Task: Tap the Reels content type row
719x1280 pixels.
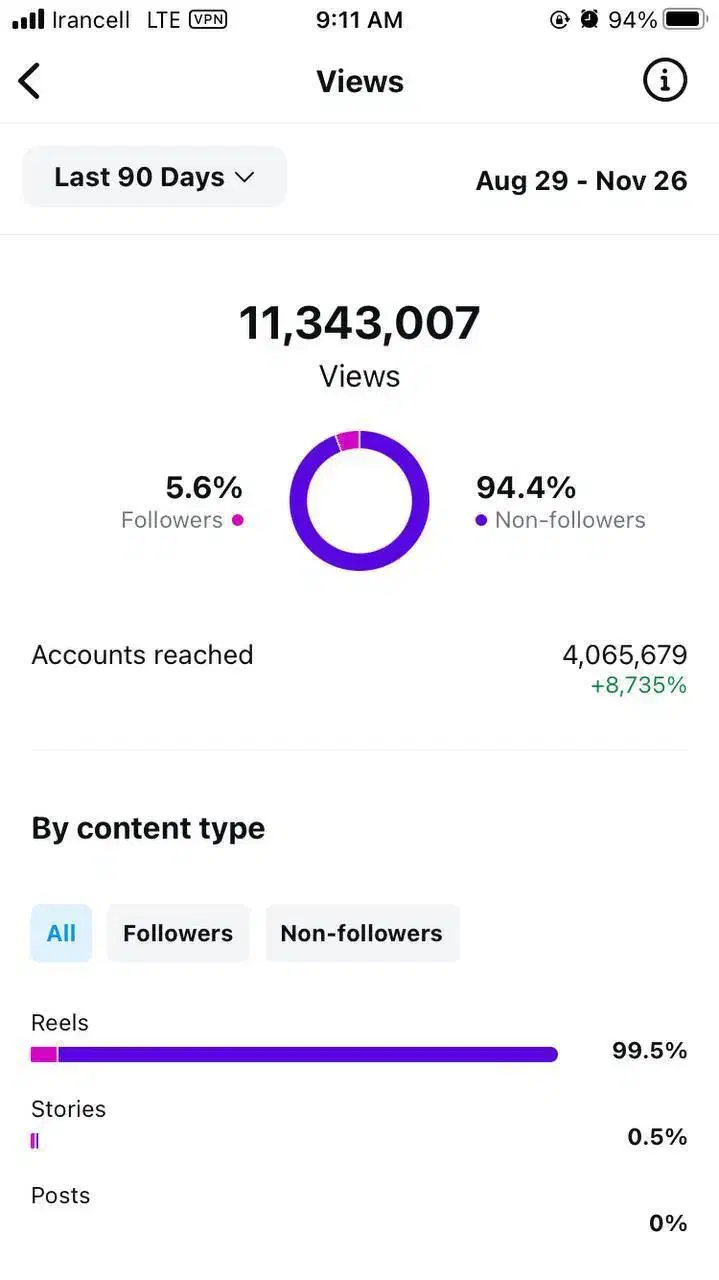Action: pyautogui.click(x=359, y=1037)
